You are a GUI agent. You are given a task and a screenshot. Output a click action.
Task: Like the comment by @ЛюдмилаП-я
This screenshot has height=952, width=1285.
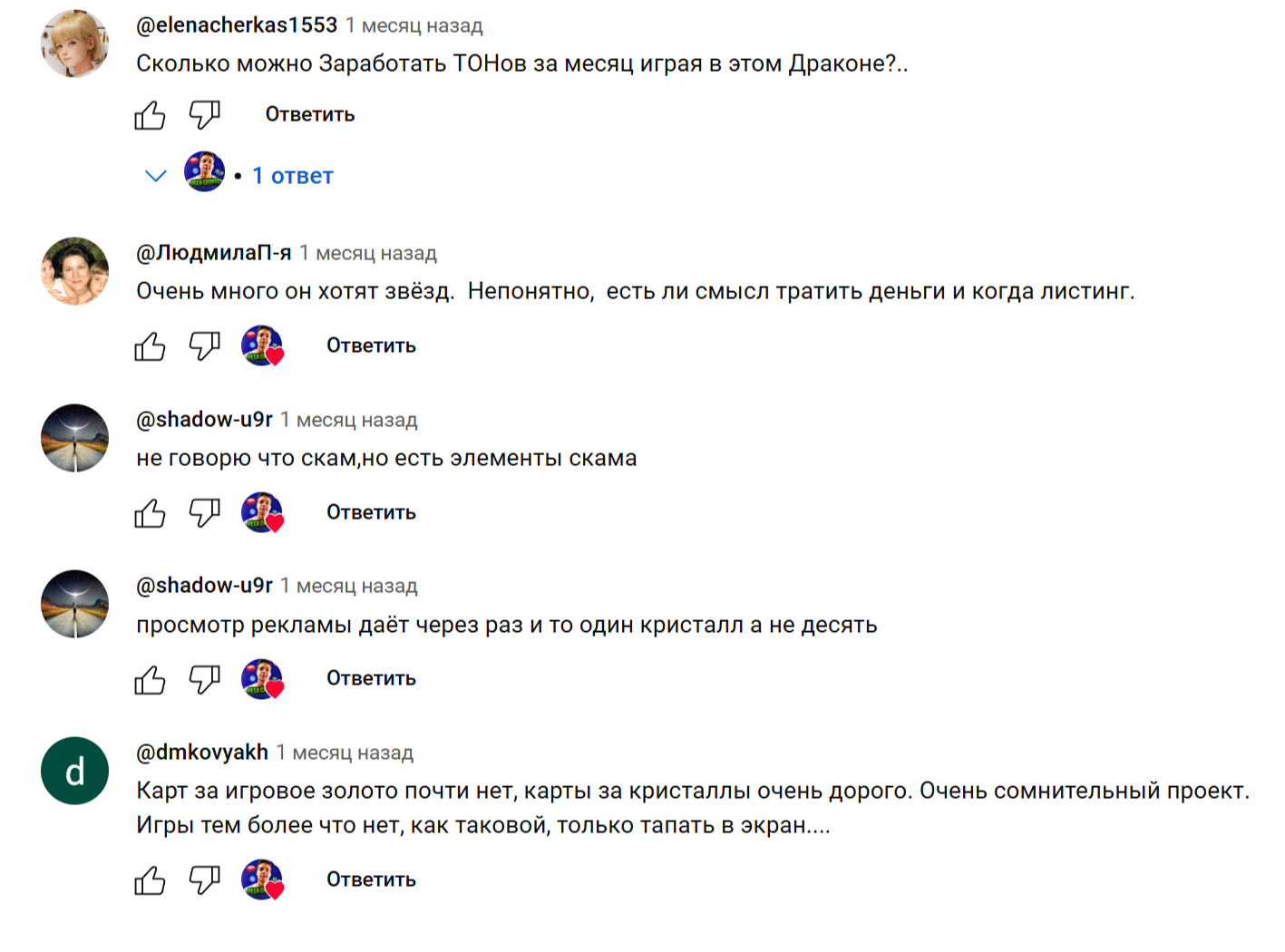(x=150, y=346)
